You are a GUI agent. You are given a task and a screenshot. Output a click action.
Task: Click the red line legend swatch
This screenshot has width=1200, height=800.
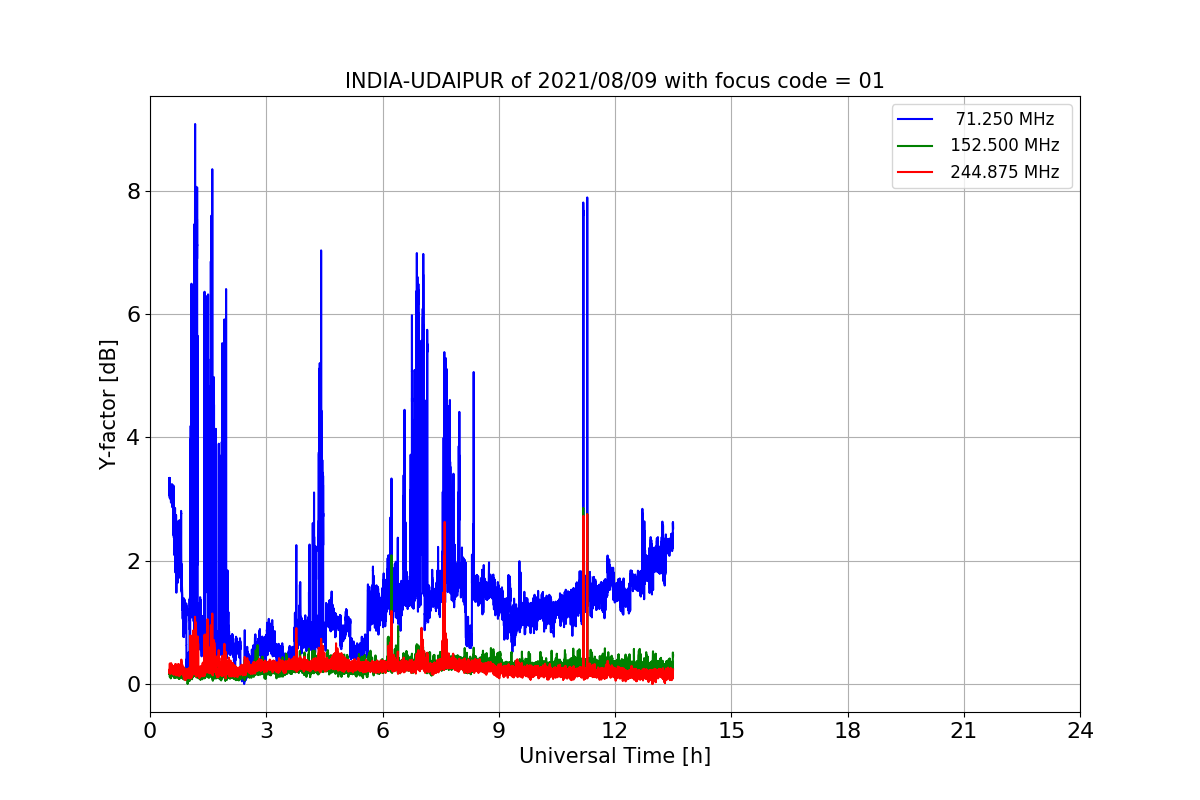tap(916, 172)
